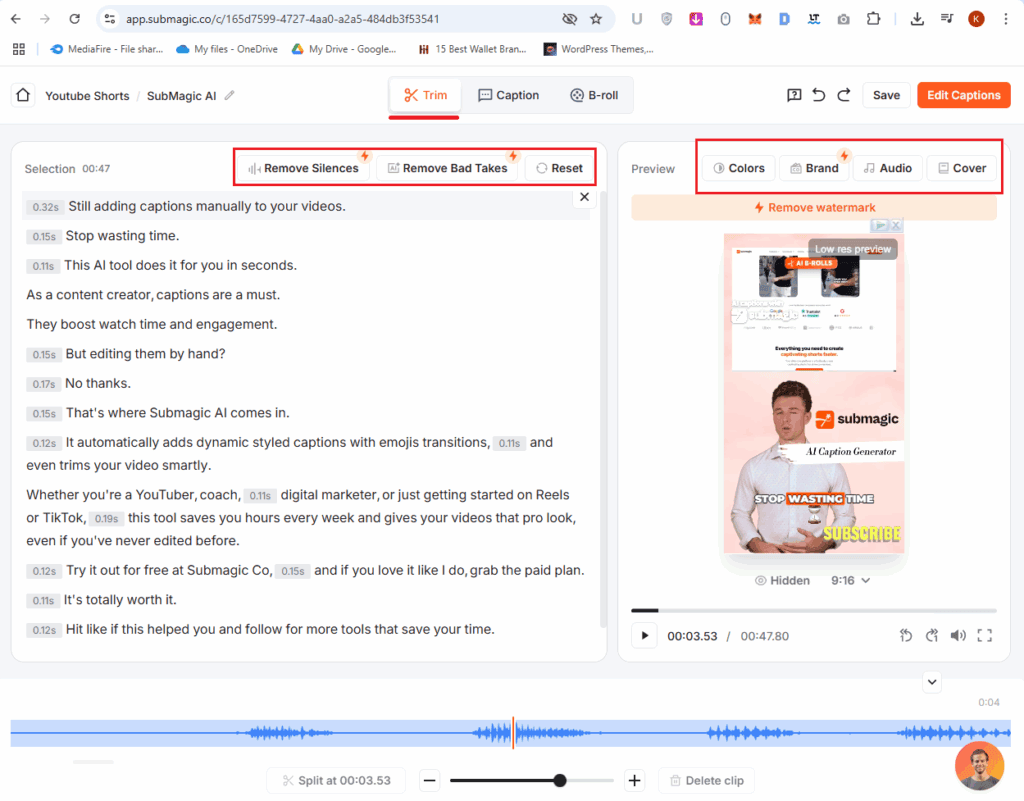1024x801 pixels.
Task: Click the Save button
Action: point(886,95)
